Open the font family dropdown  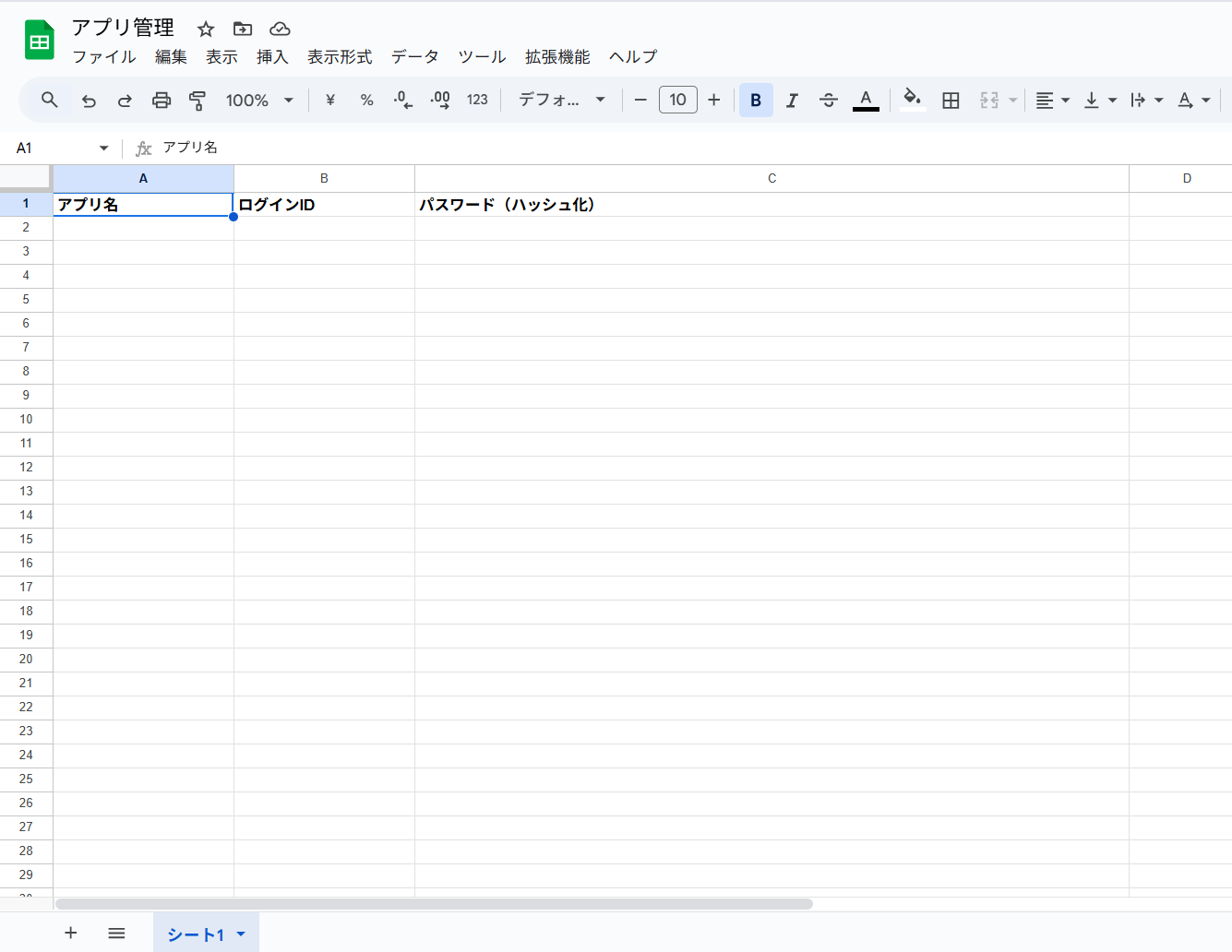[561, 100]
